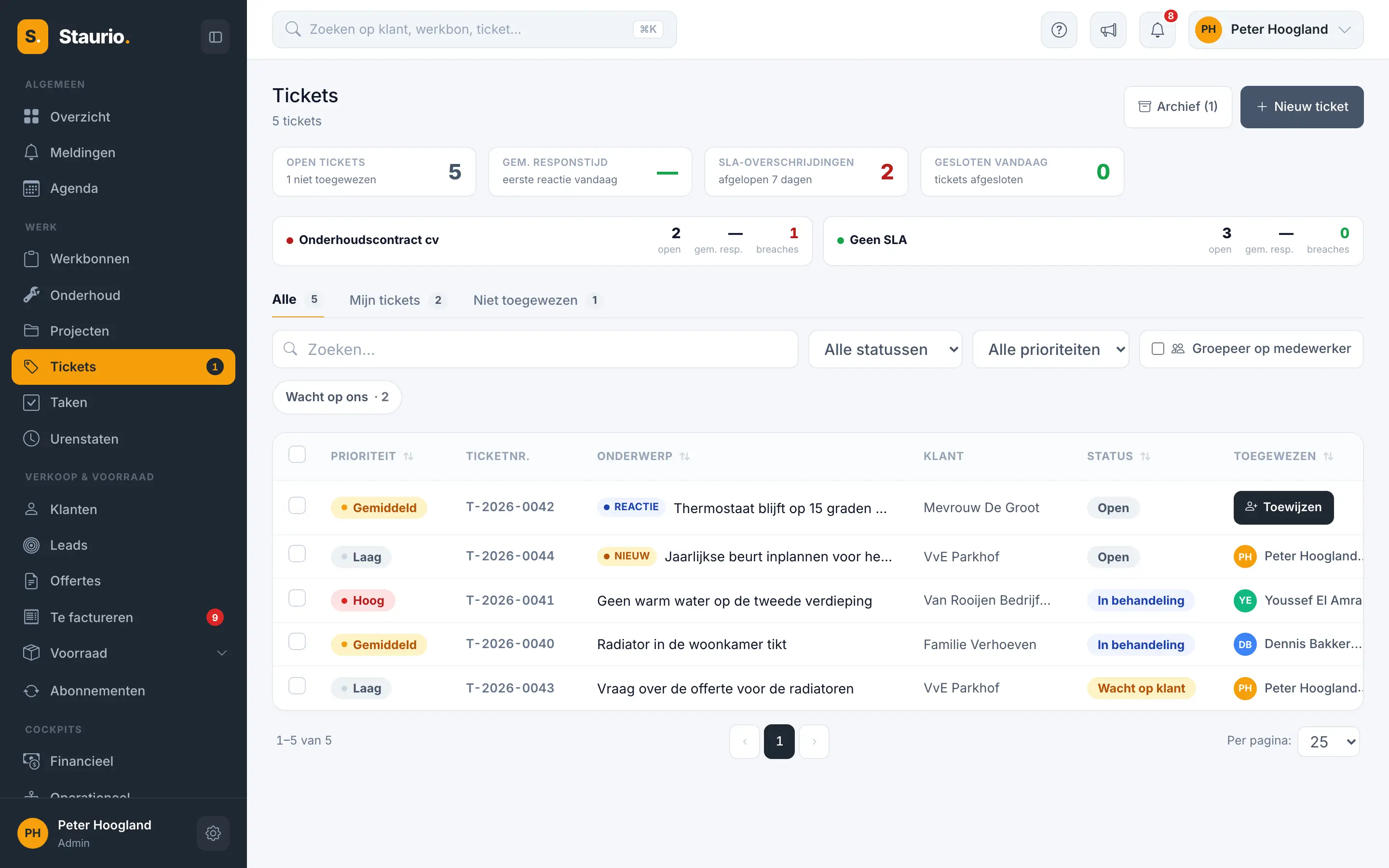Open Leads in the sidebar
Screen dimensions: 1389x868
123,545
